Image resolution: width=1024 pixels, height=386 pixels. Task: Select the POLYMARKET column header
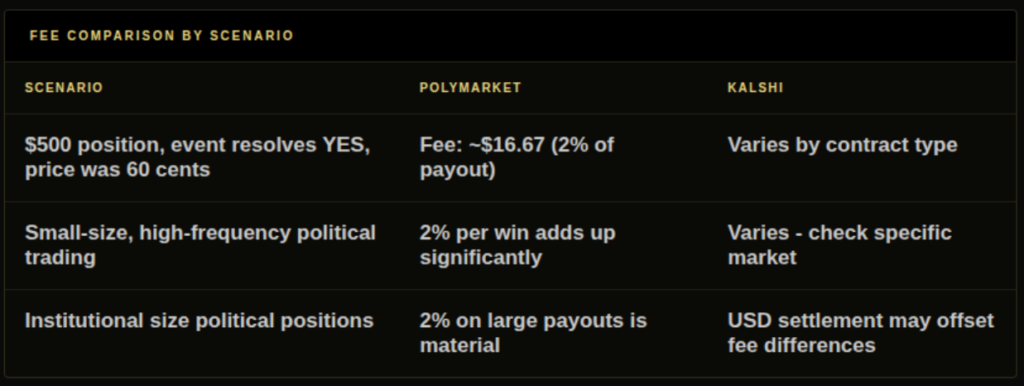click(470, 88)
